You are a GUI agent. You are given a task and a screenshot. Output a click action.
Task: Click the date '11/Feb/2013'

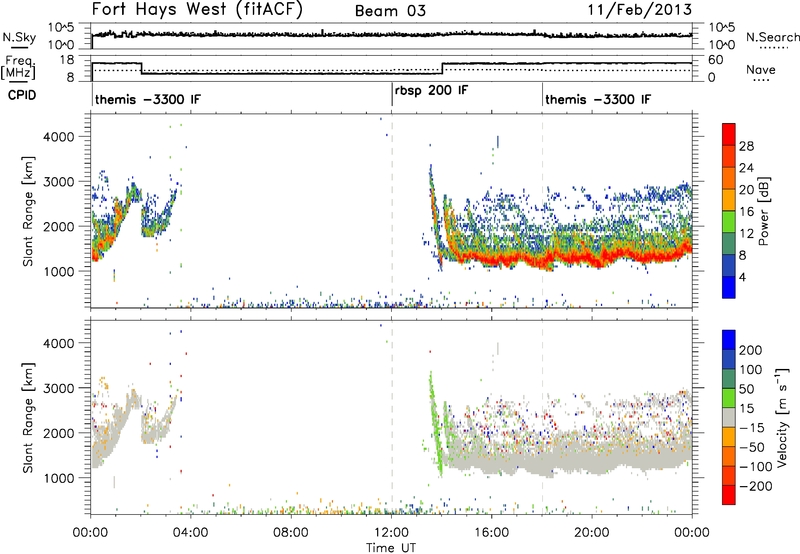click(640, 10)
